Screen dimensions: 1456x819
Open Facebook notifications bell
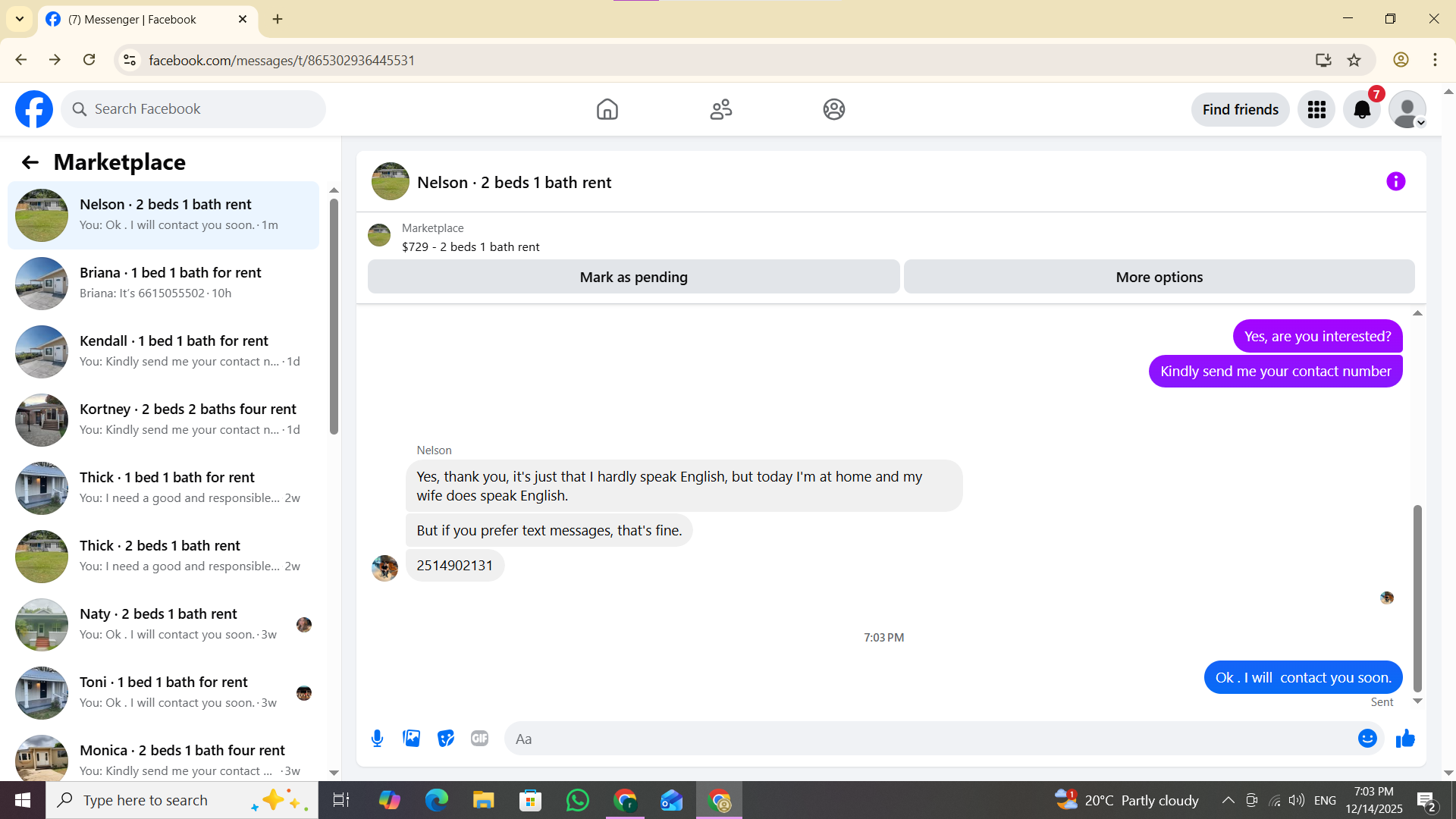[x=1362, y=110]
